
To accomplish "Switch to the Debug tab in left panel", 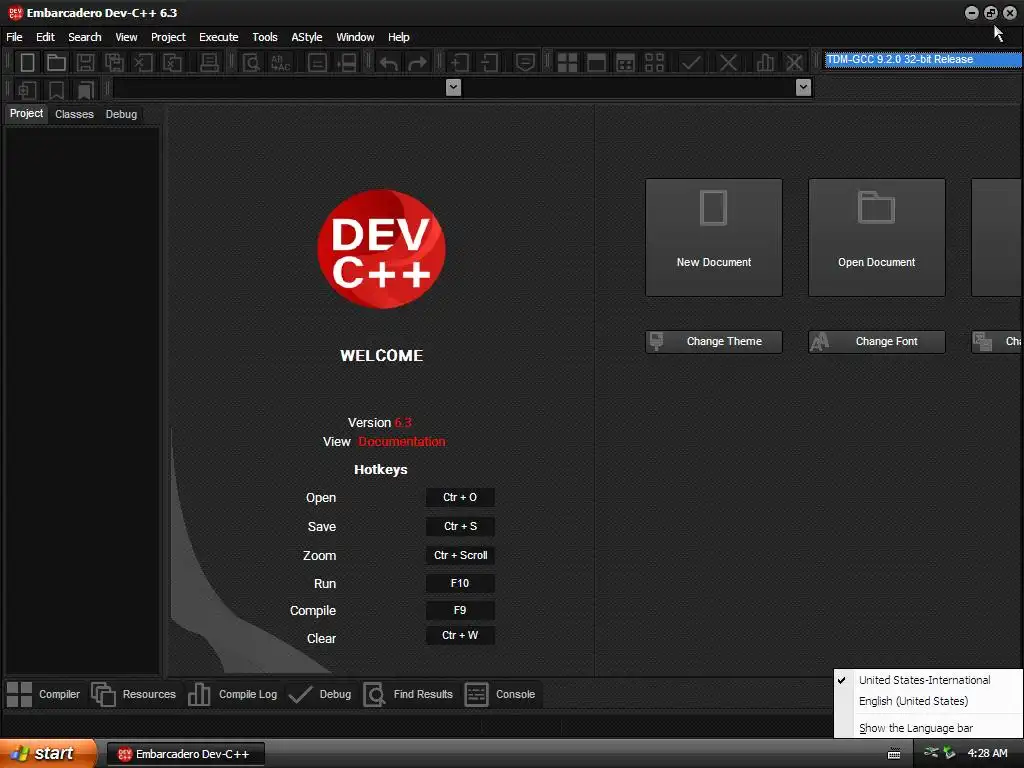I will coord(121,114).
